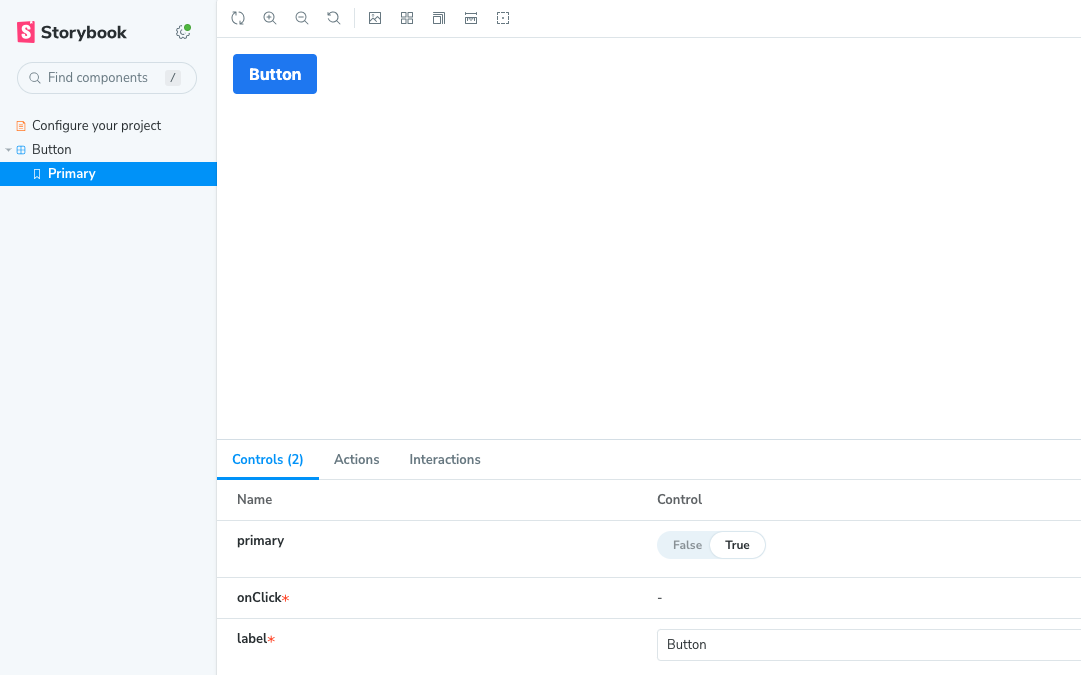Switch to the Interactions tab
This screenshot has width=1081, height=675.
[x=445, y=460]
